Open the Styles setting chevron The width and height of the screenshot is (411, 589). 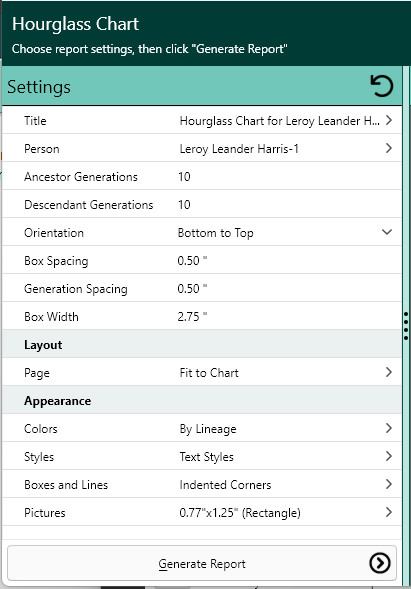click(389, 456)
